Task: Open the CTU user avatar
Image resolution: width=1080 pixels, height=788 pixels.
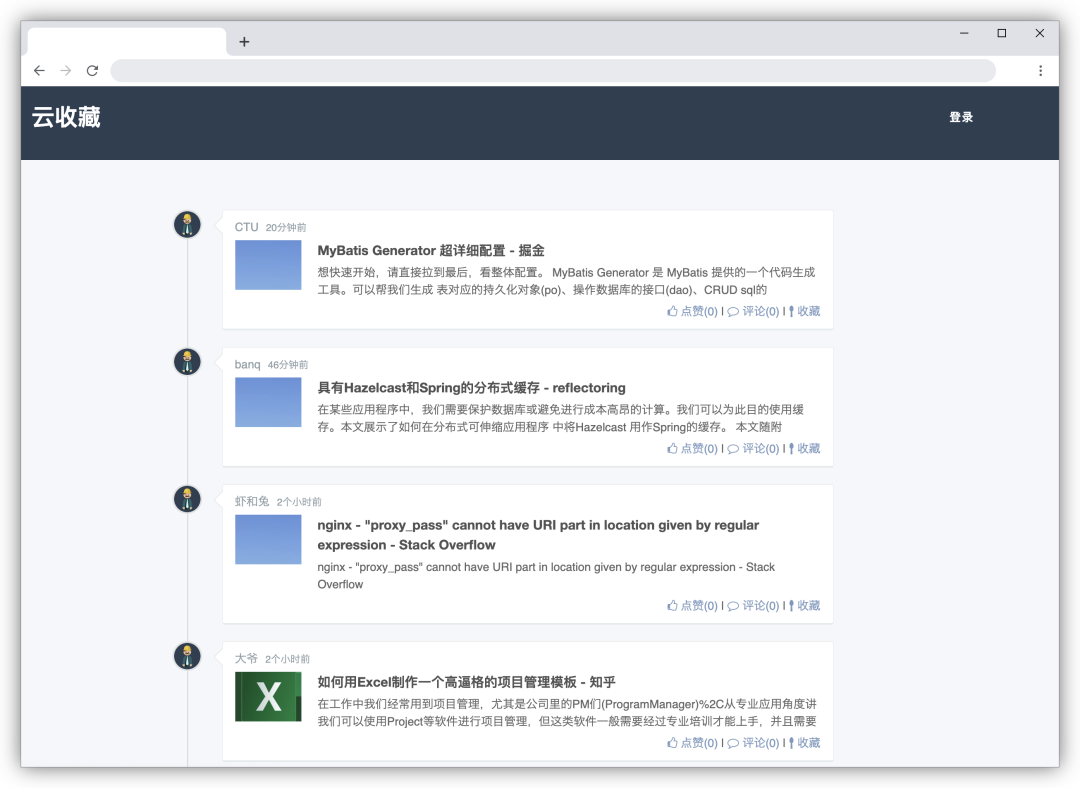Action: click(x=187, y=225)
